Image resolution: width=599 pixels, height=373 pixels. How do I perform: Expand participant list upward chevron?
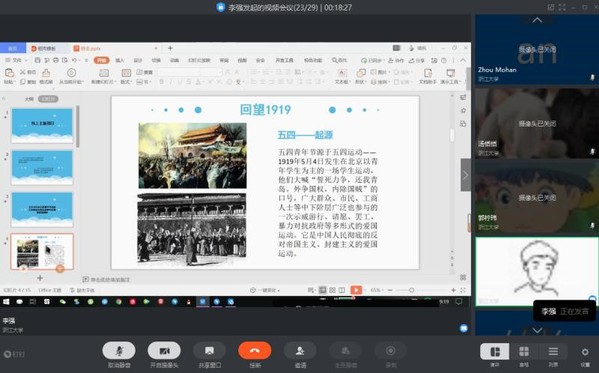coord(537,20)
